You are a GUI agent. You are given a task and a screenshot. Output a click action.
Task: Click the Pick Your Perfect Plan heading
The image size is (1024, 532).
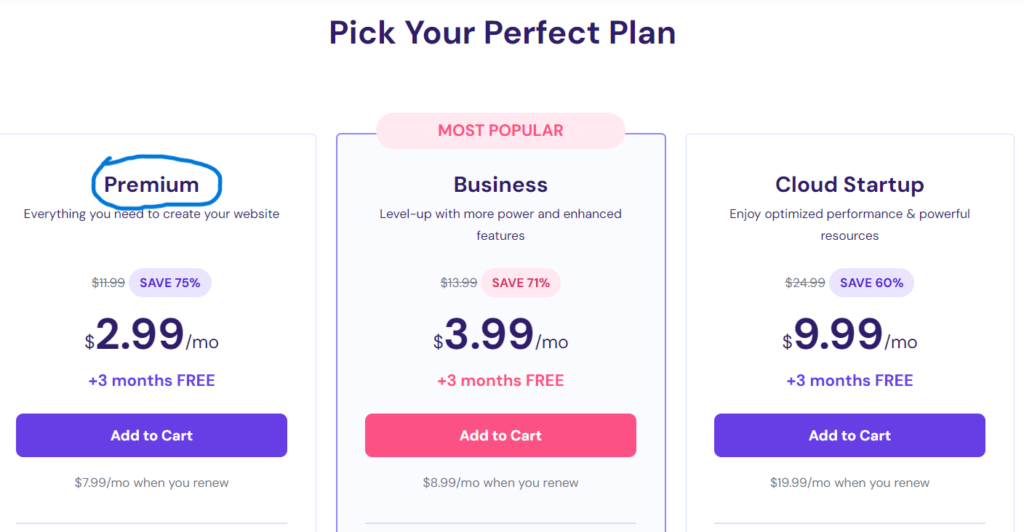click(x=502, y=32)
